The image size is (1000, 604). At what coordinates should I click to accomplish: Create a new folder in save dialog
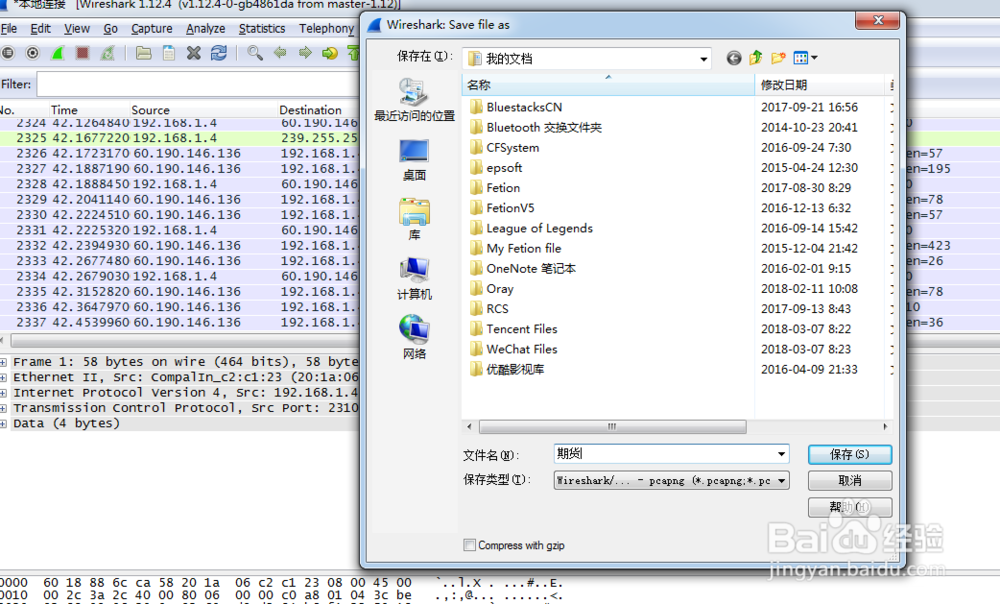point(777,58)
